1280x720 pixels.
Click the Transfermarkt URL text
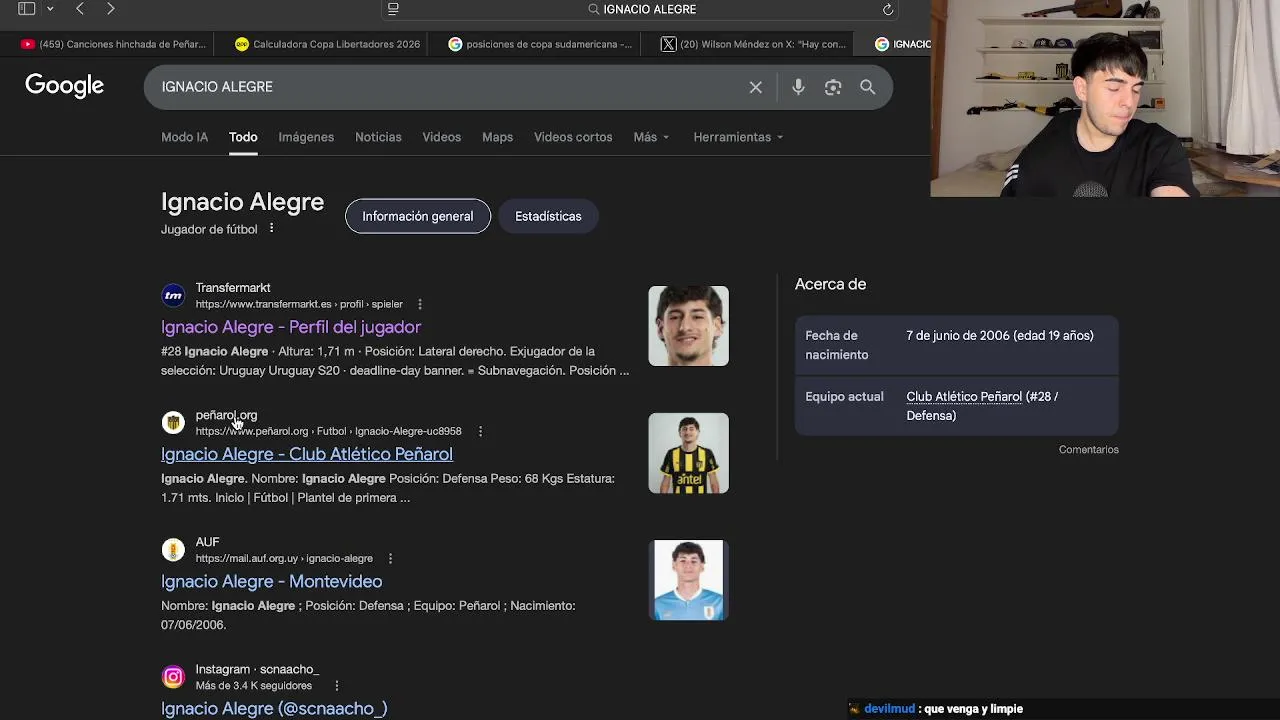(299, 304)
